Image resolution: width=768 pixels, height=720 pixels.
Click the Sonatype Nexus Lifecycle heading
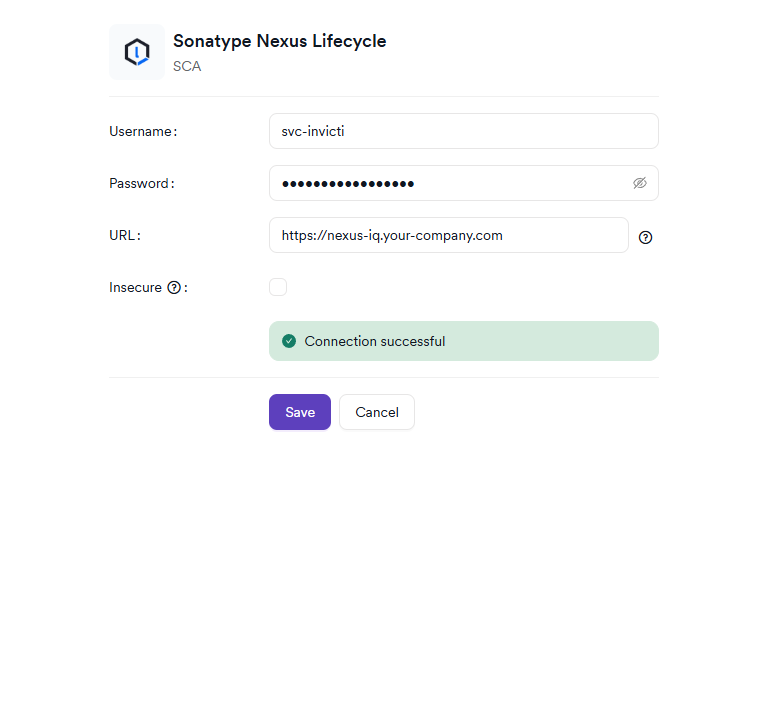[x=280, y=41]
